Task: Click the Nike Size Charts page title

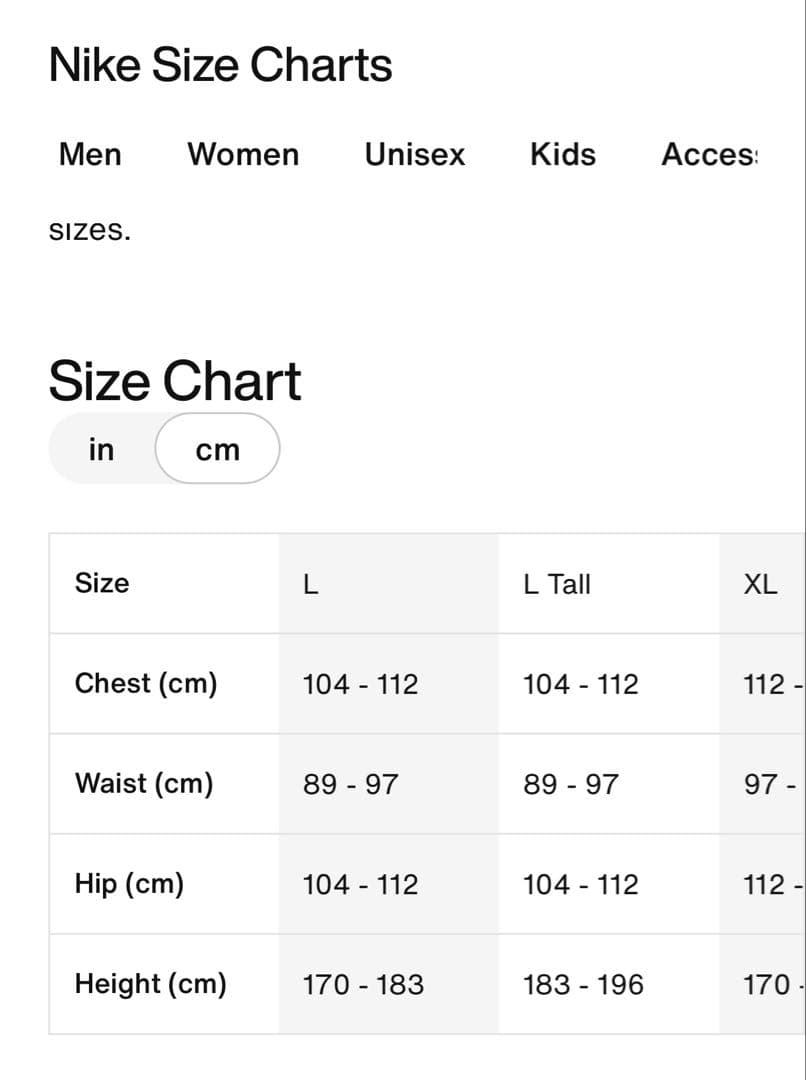Action: (220, 66)
